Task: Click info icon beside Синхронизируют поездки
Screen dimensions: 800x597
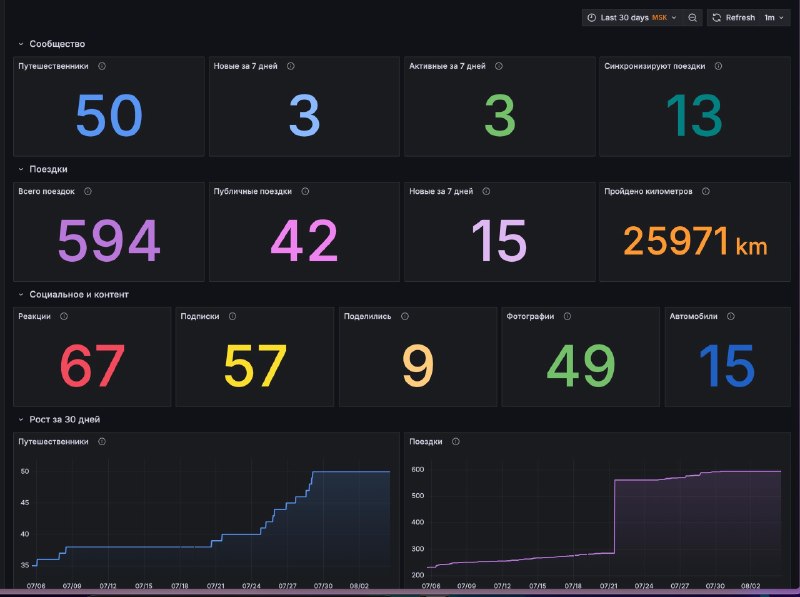Action: [x=718, y=66]
